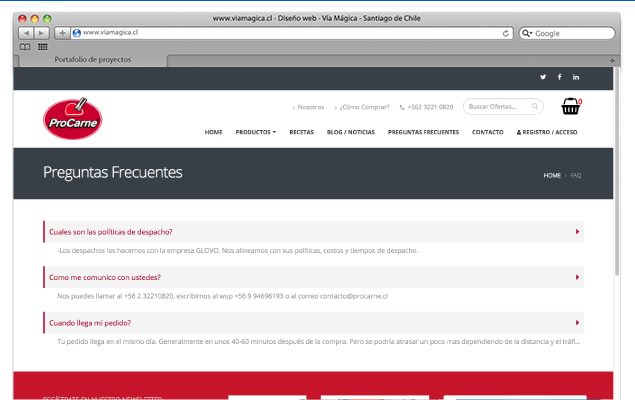Open the Twitter social icon
This screenshot has height=400, width=635.
(x=543, y=77)
